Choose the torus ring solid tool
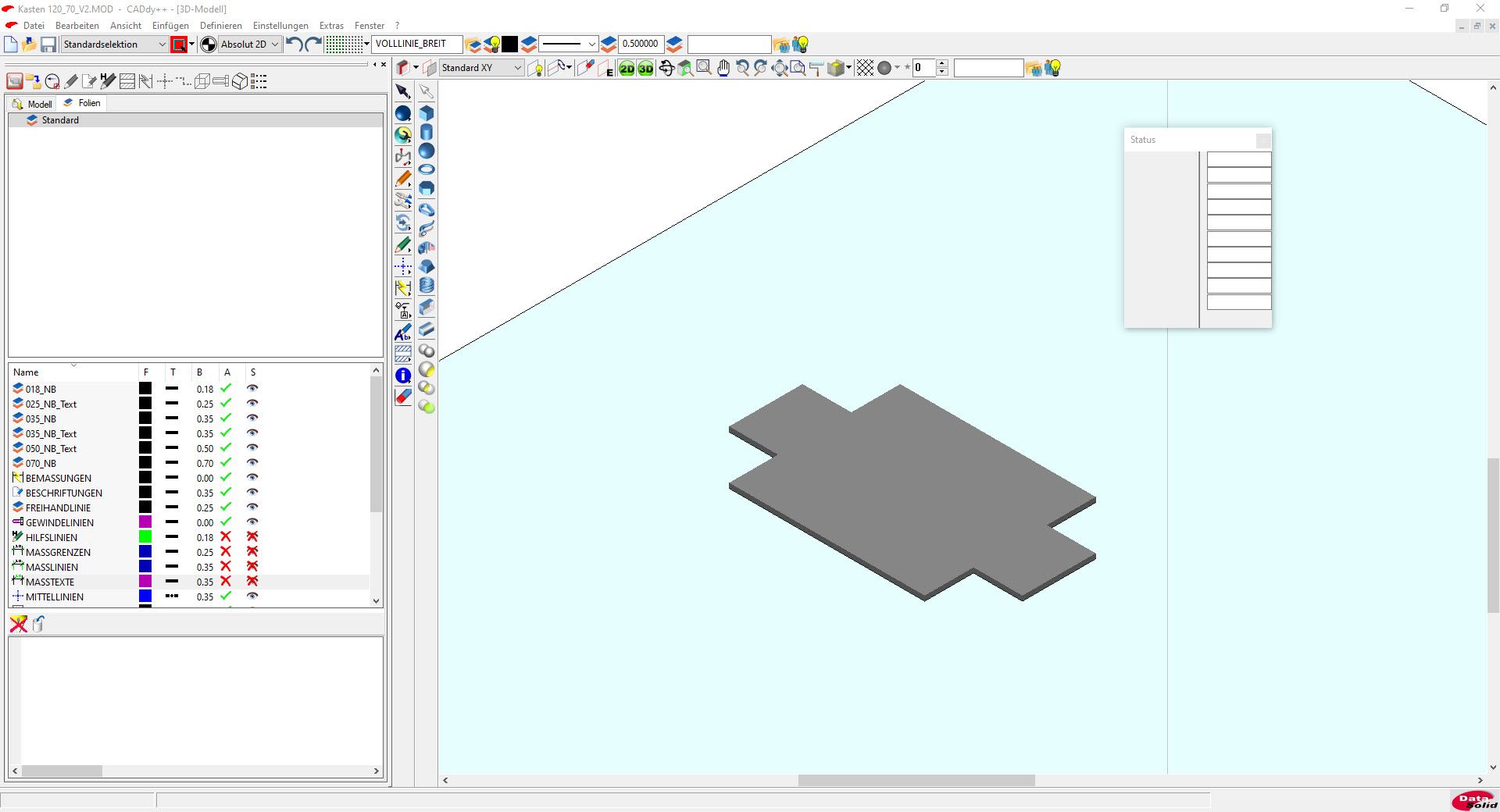Screen dimensions: 1500x812 coord(427,169)
